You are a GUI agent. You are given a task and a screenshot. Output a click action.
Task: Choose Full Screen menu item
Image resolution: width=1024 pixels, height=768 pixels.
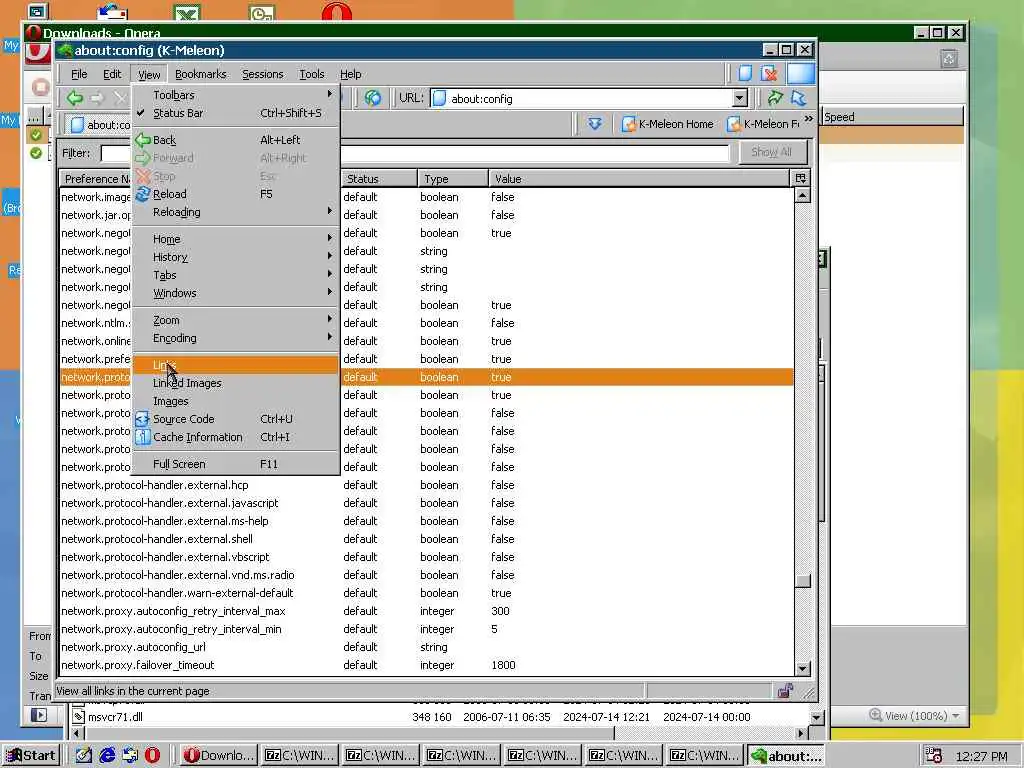pos(235,464)
